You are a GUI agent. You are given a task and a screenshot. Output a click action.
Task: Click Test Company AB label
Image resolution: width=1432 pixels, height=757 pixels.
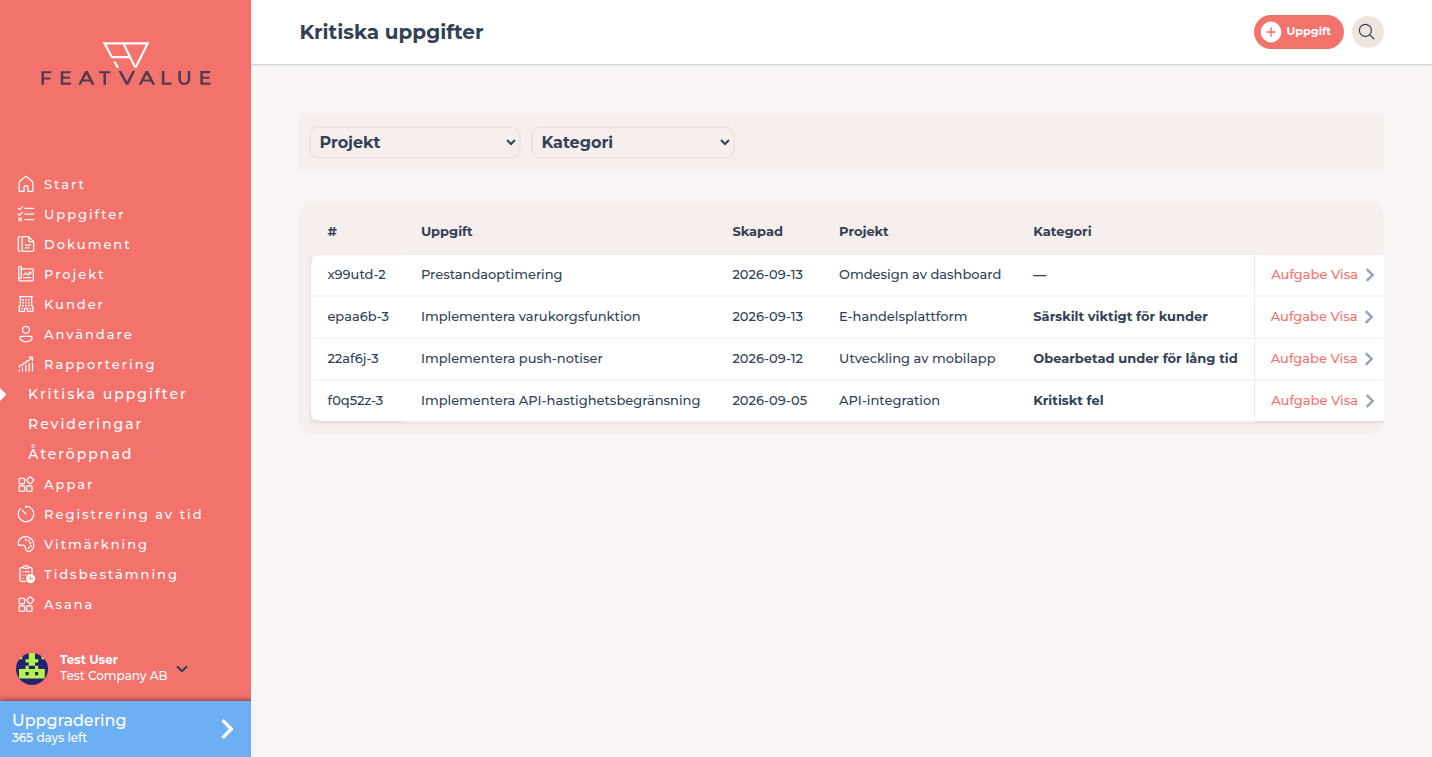[x=113, y=676]
